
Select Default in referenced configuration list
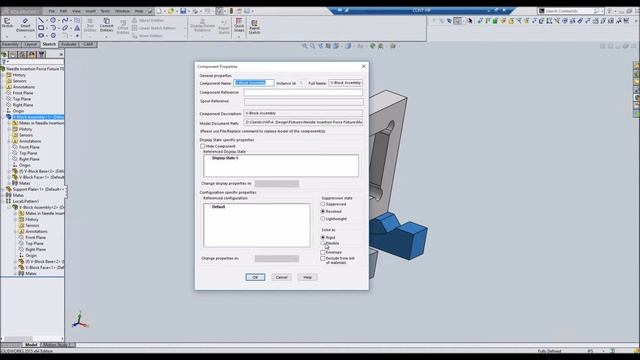click(x=218, y=207)
